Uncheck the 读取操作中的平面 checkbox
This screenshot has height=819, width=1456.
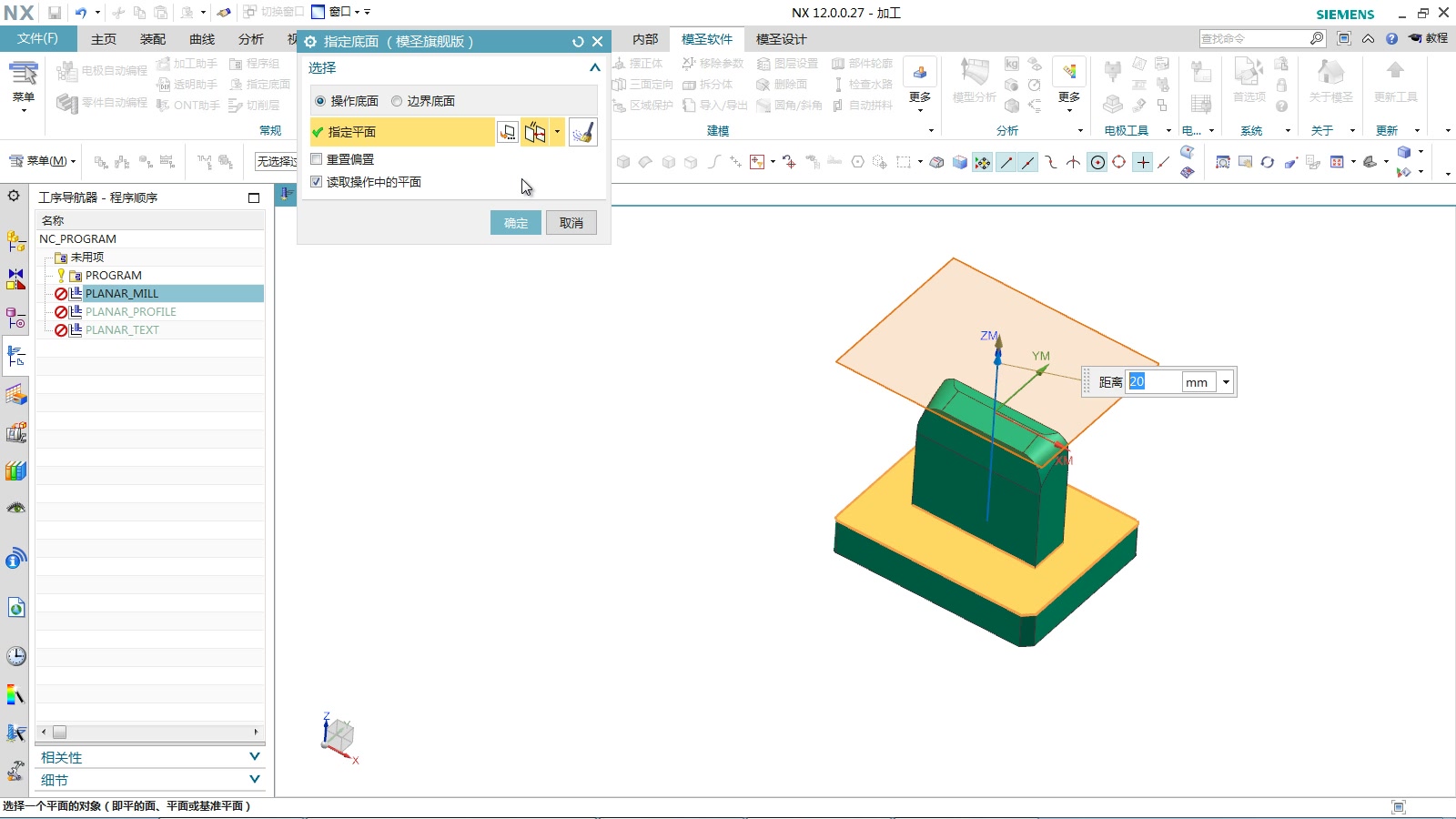pos(317,182)
